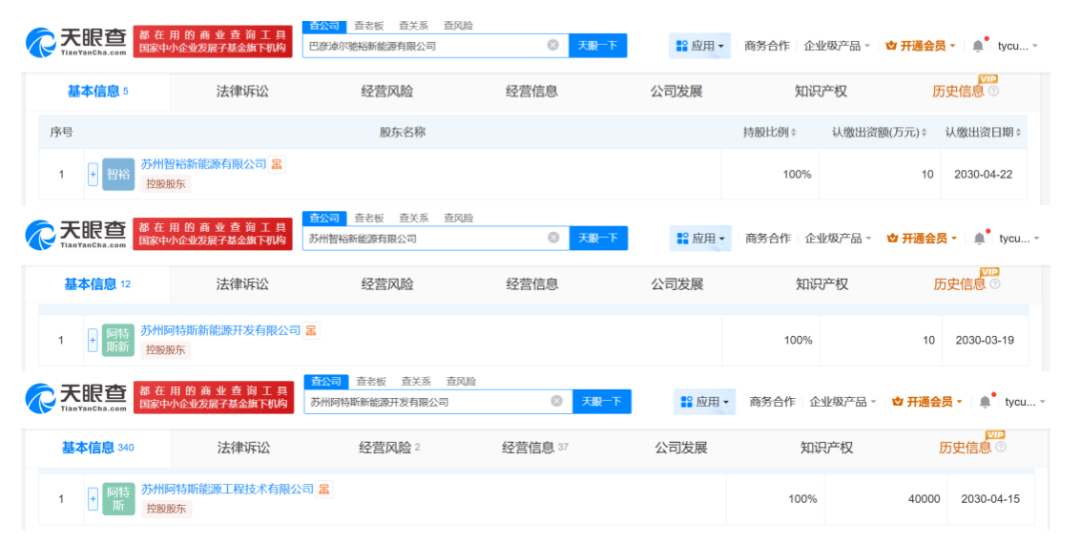The width and height of the screenshot is (1080, 544).
Task: Click the help icon next to 历史信息 in the 基本信息 340 tab row
Action: pyautogui.click(x=1001, y=447)
